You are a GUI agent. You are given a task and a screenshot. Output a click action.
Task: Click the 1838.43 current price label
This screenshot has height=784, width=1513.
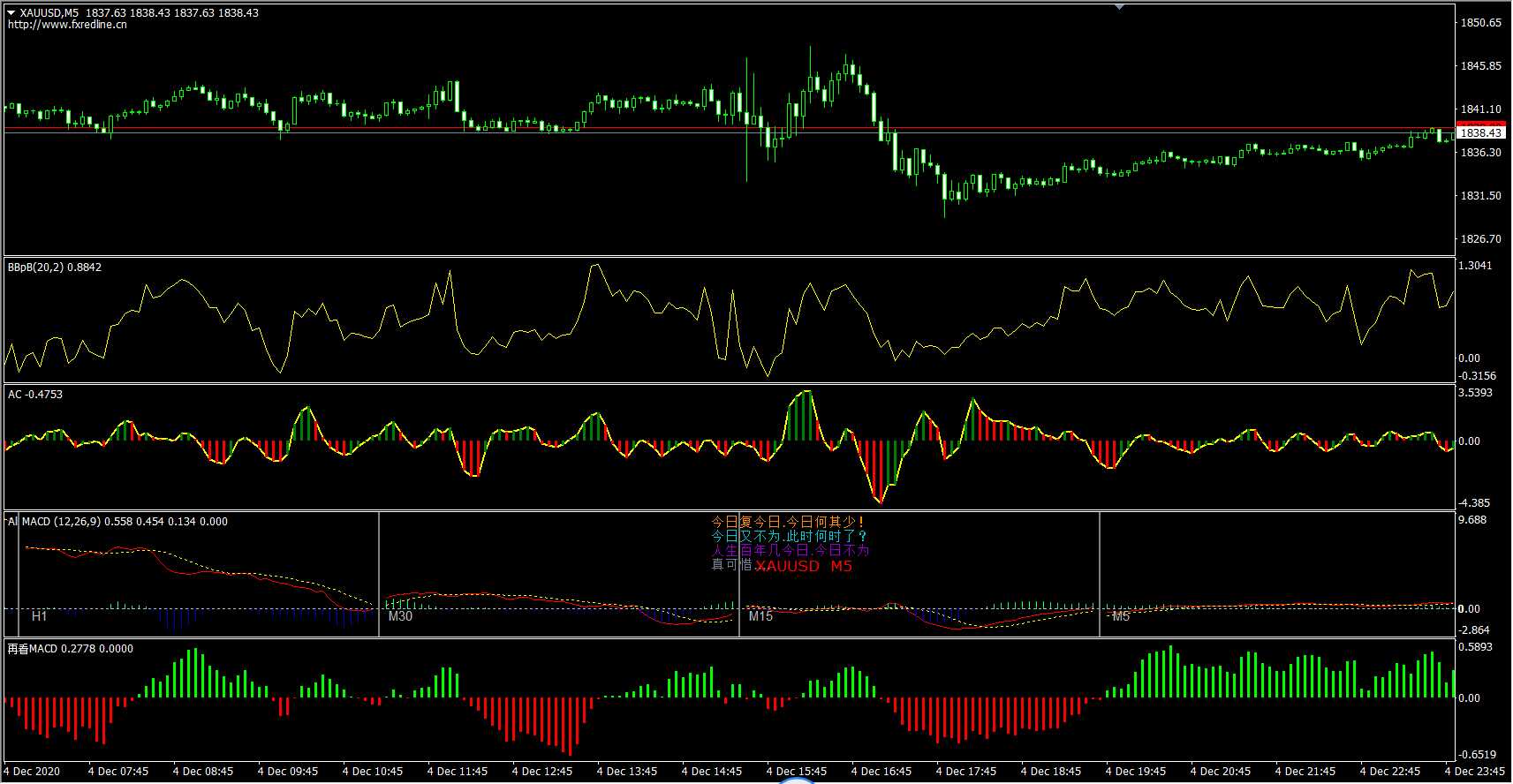1480,132
